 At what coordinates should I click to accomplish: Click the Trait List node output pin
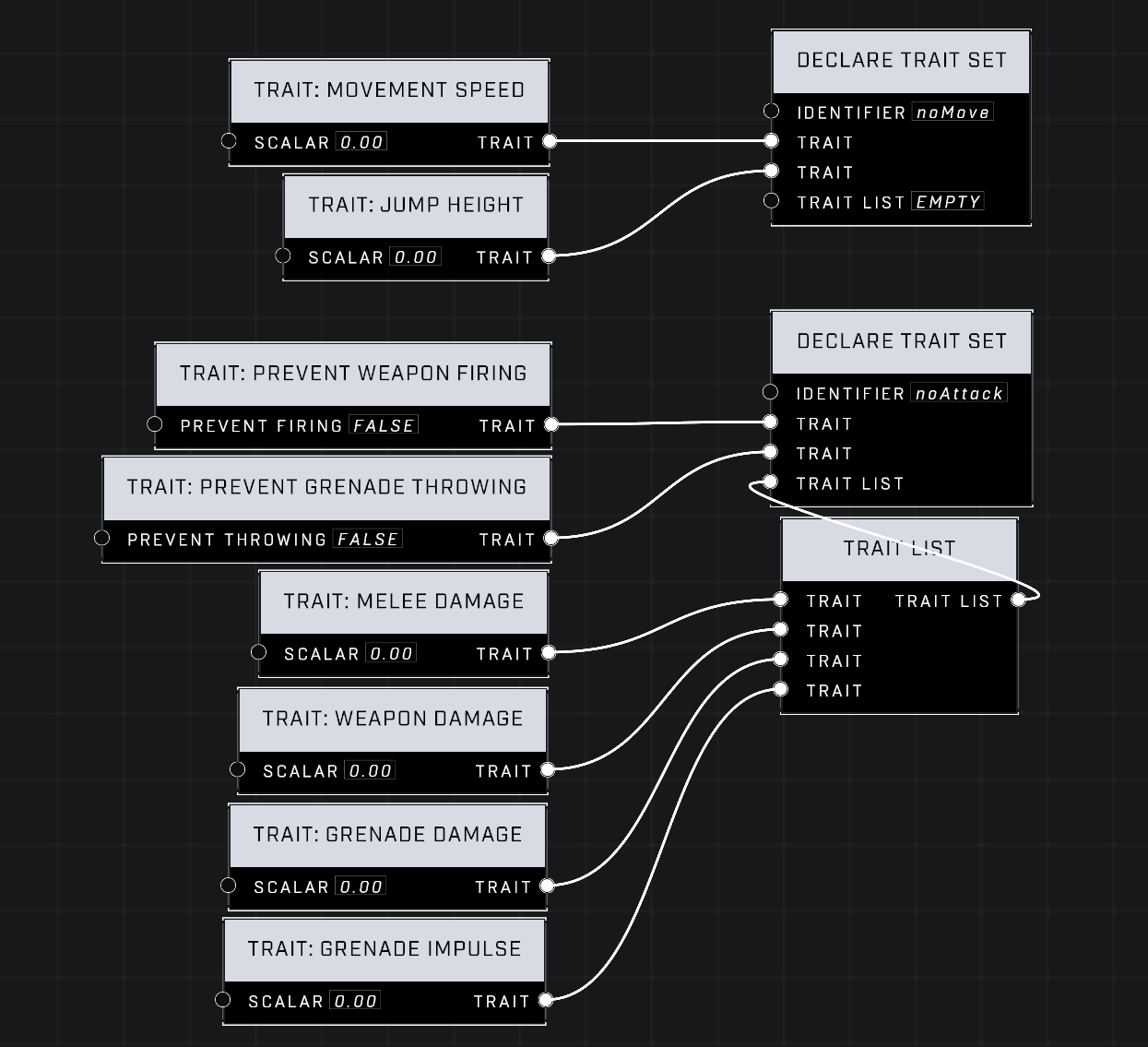click(x=1018, y=600)
